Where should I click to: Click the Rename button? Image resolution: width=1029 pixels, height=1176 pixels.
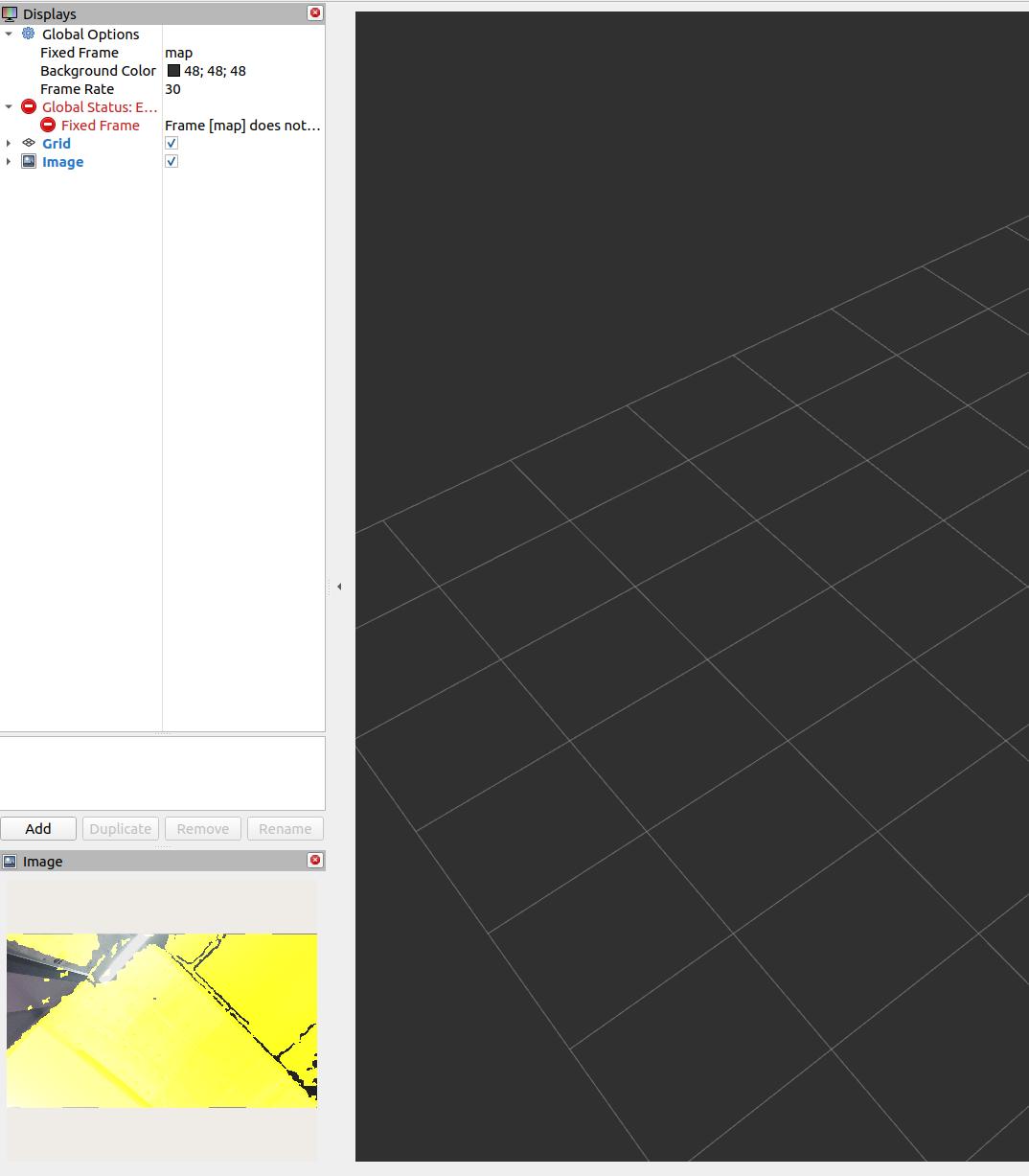[285, 828]
